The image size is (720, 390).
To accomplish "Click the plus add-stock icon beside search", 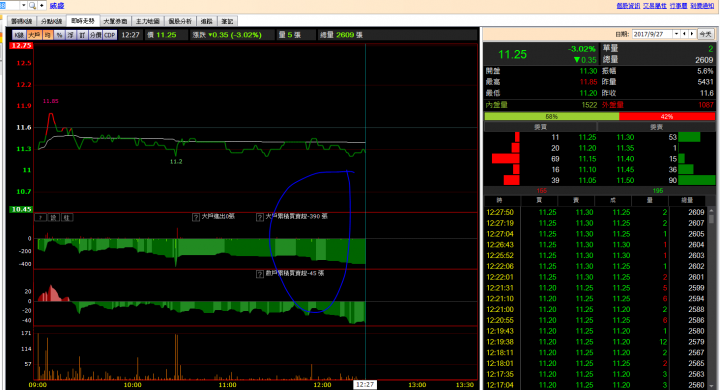I will coord(42,6).
